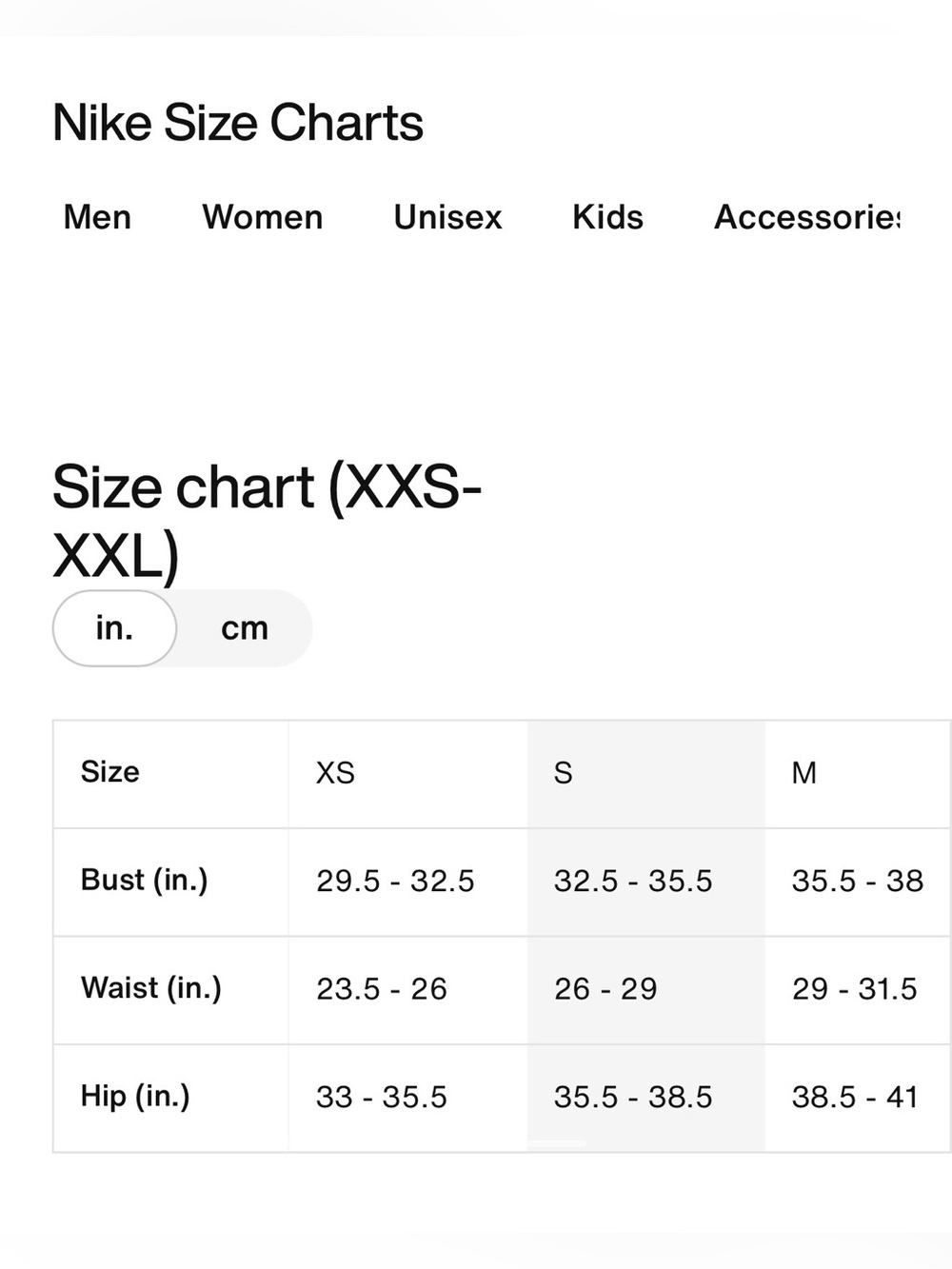Click the XS hip value 33 - 35.5
952x1269 pixels.
[382, 1098]
